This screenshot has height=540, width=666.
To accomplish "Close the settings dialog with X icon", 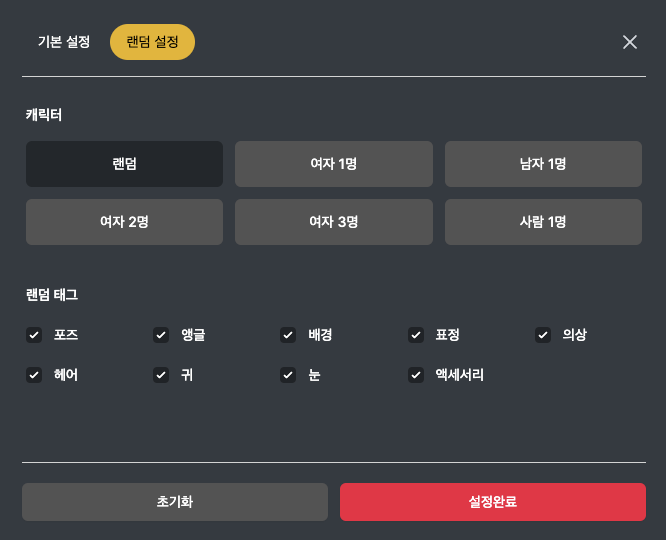I will click(x=629, y=42).
